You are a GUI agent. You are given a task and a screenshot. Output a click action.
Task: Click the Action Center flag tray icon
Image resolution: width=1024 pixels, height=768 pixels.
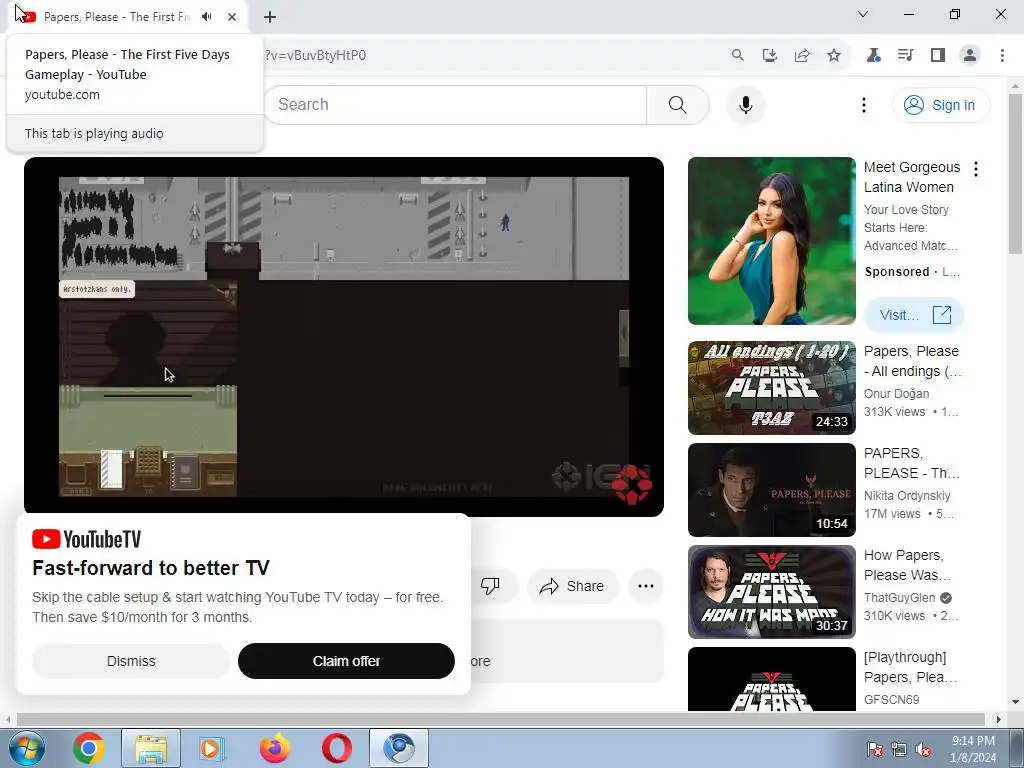(x=875, y=749)
